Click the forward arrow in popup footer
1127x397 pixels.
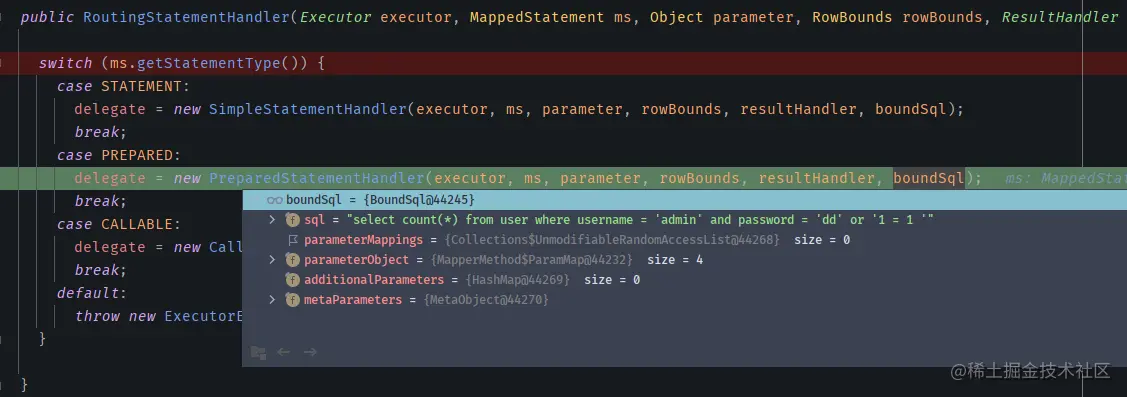(310, 352)
